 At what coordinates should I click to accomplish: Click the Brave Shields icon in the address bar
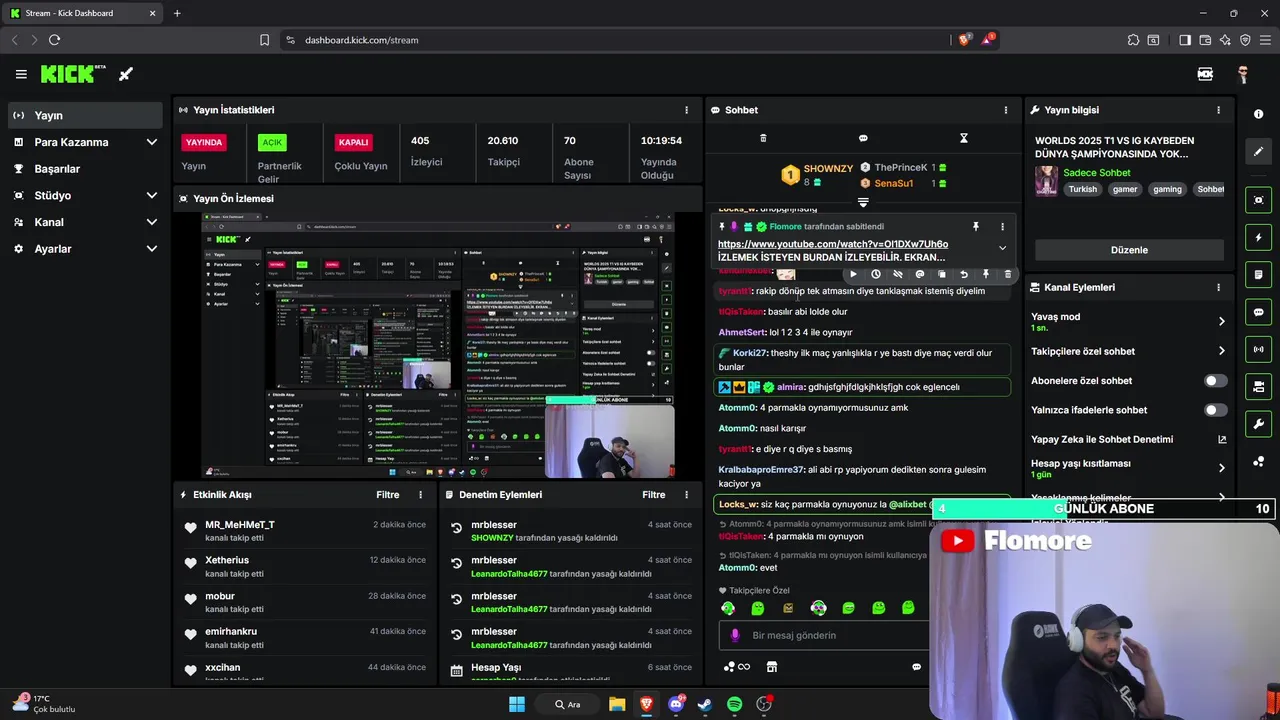click(x=964, y=40)
